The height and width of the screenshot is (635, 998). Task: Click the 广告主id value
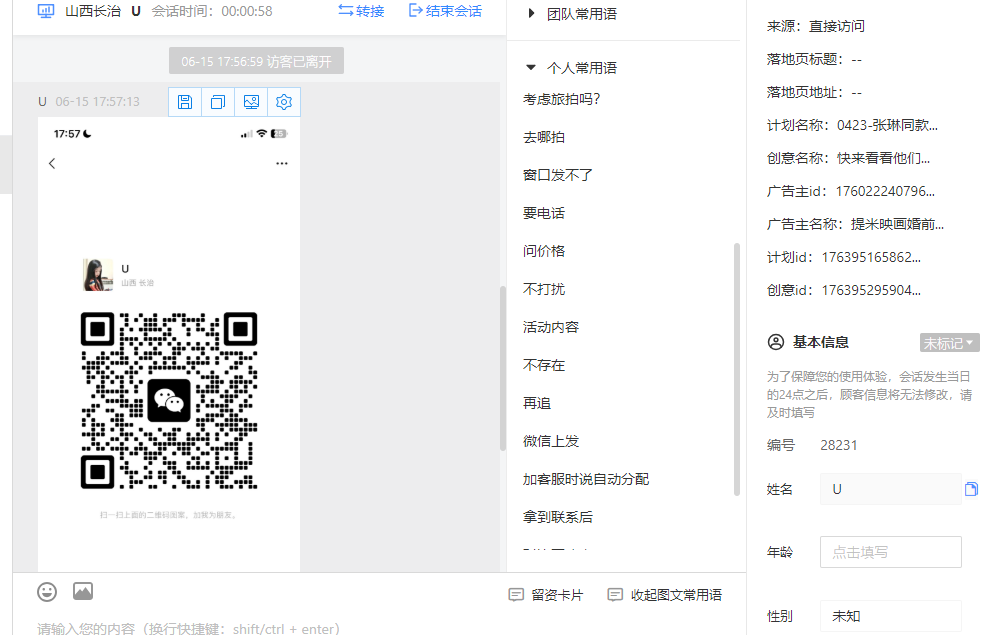[x=885, y=192]
